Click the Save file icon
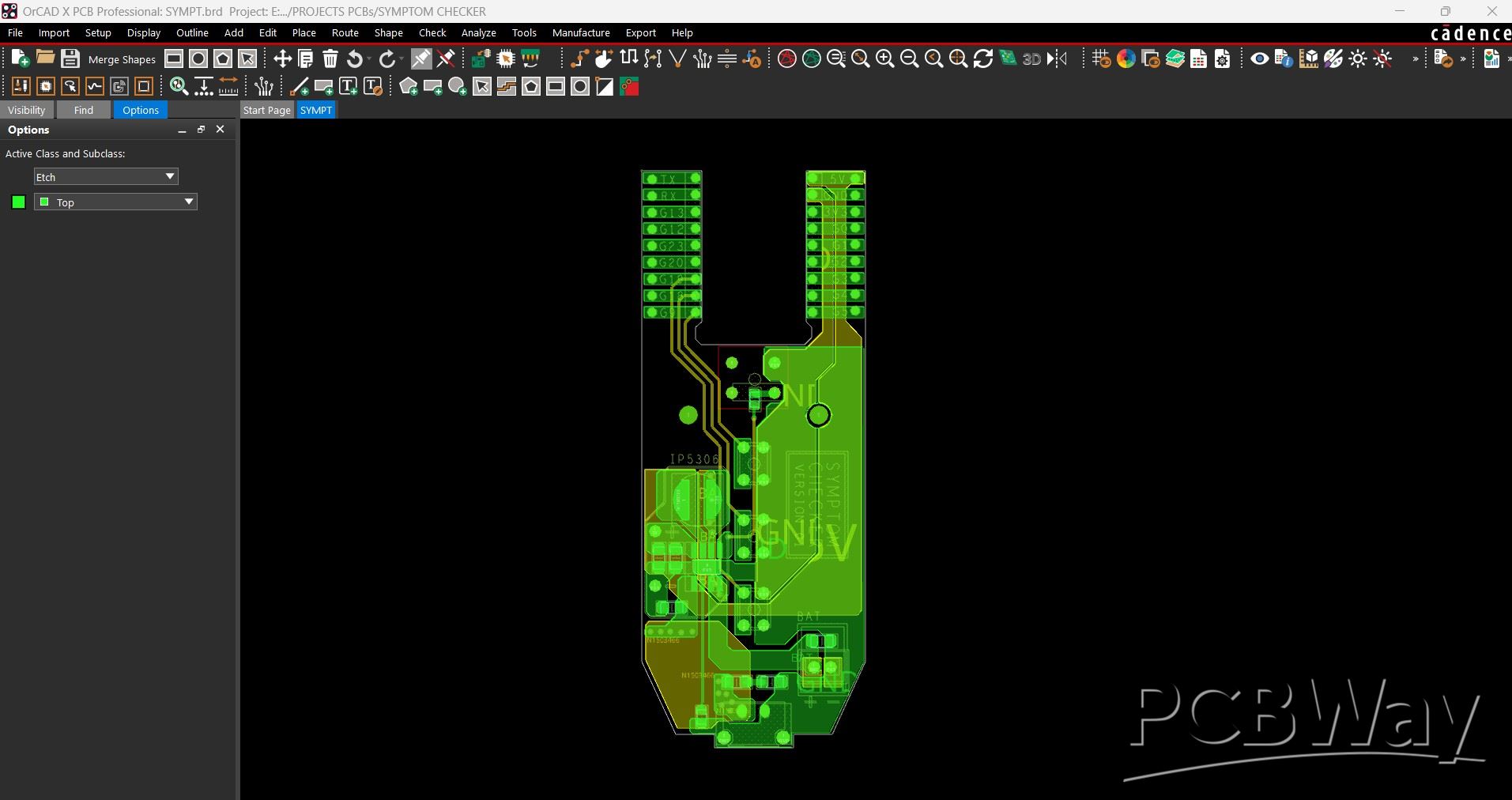The image size is (1512, 800). [x=70, y=58]
